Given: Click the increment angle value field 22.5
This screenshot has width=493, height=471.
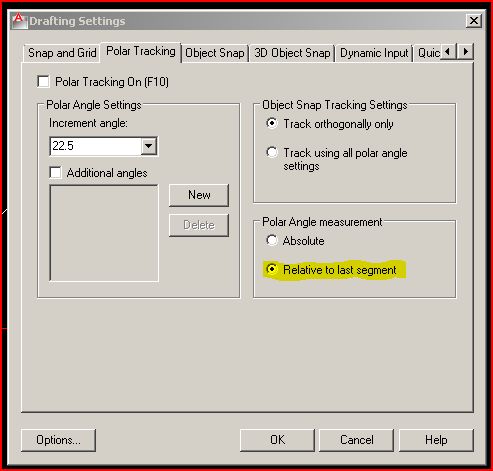Looking at the screenshot, I should [95, 146].
